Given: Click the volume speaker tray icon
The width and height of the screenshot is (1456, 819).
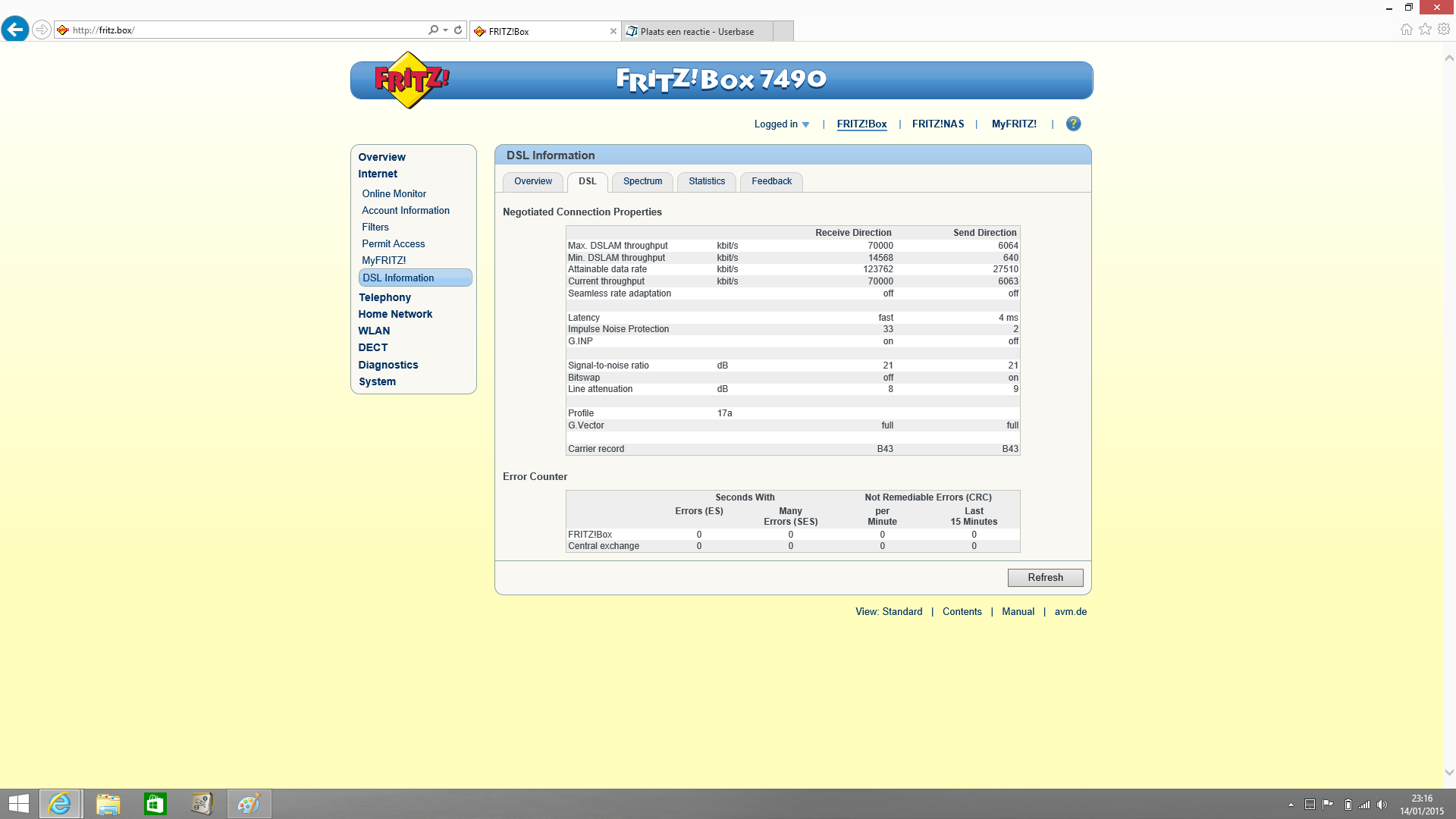Looking at the screenshot, I should point(1382,805).
